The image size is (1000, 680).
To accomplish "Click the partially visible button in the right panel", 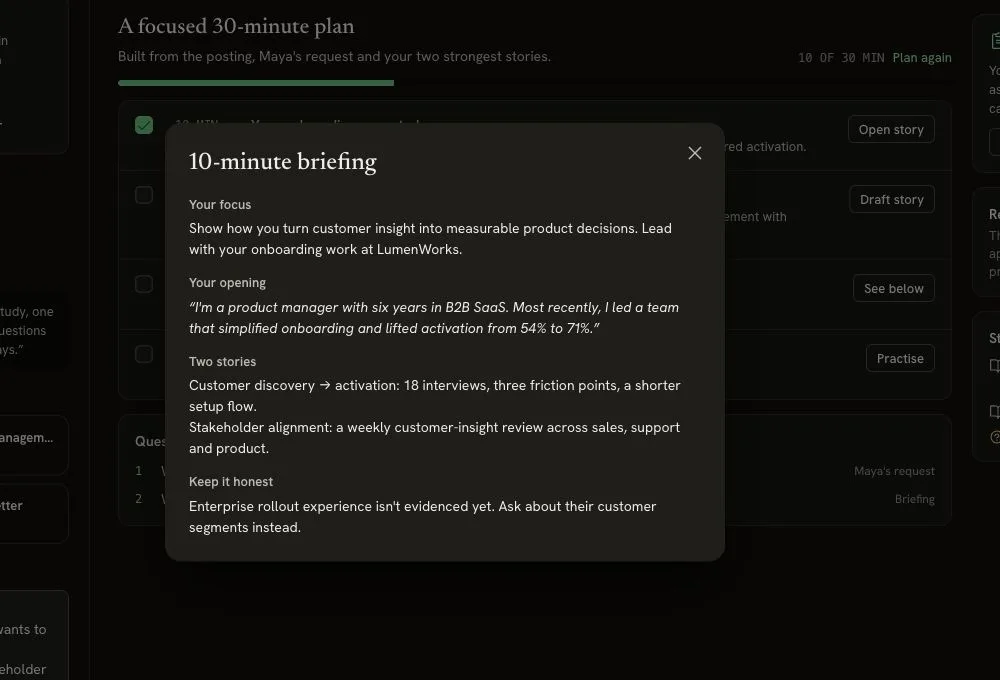I will [x=994, y=142].
